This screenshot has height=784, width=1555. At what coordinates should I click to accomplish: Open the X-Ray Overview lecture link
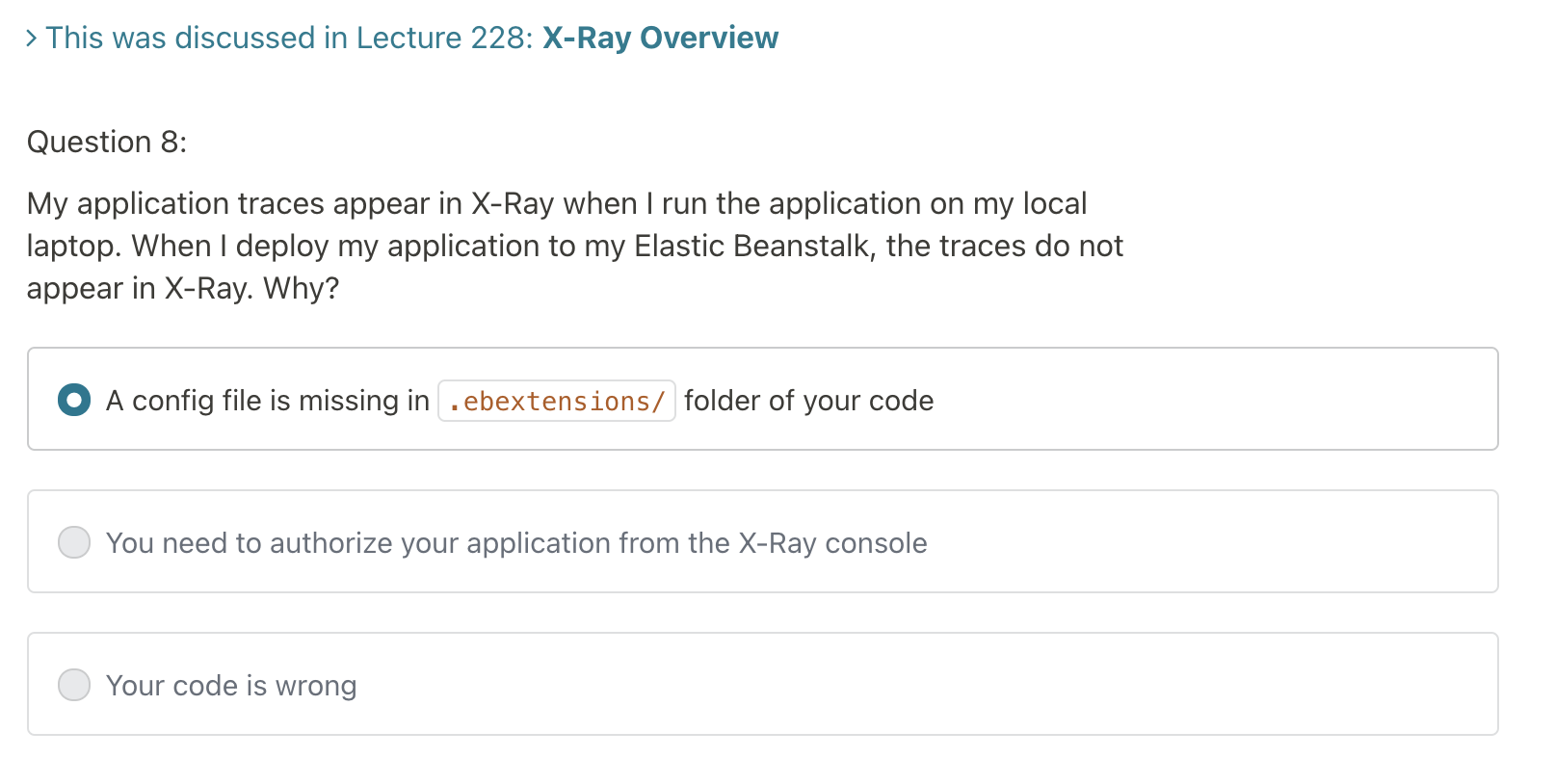point(660,38)
